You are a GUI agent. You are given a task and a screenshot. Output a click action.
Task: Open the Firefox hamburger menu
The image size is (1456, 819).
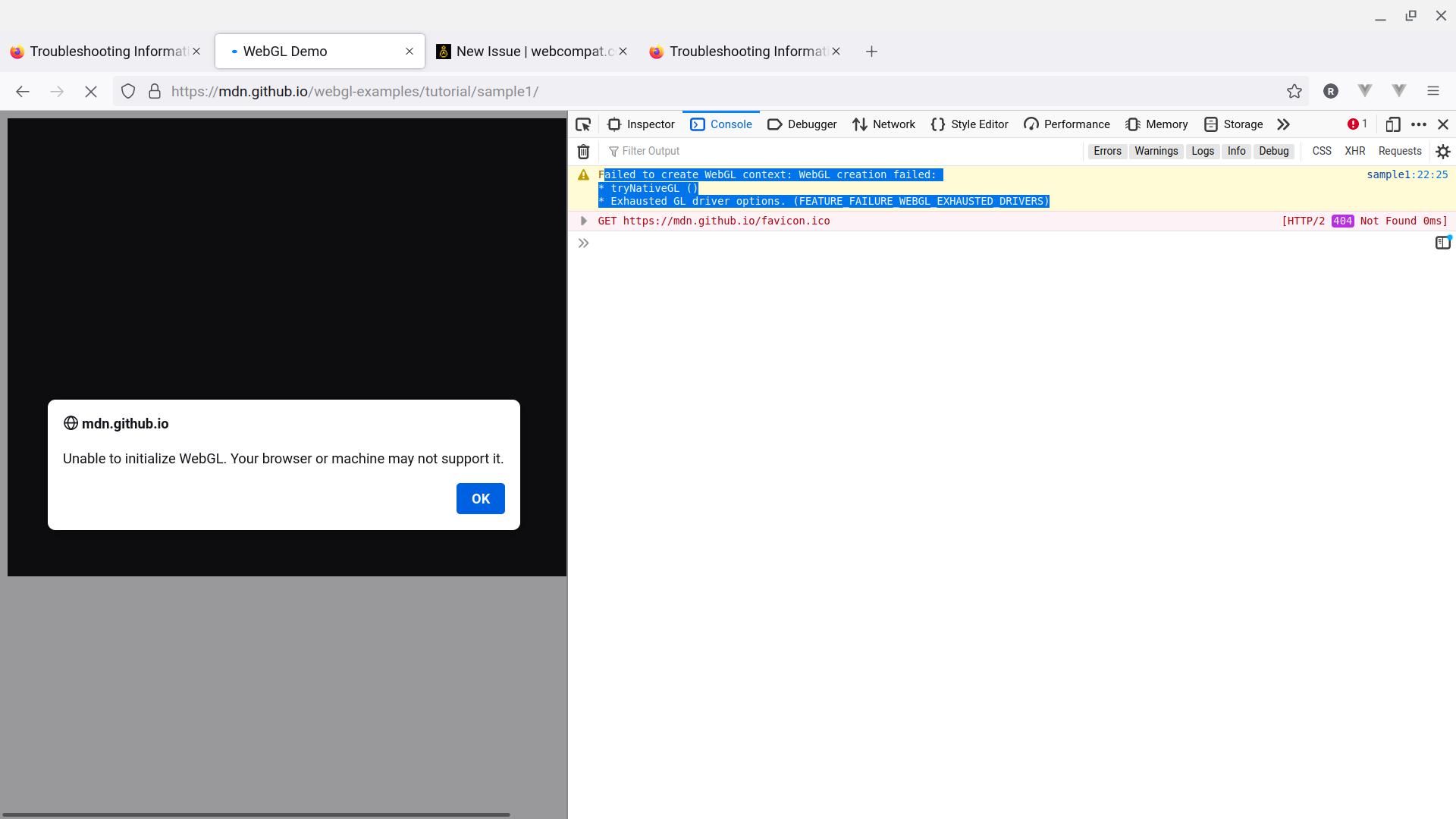[1433, 91]
